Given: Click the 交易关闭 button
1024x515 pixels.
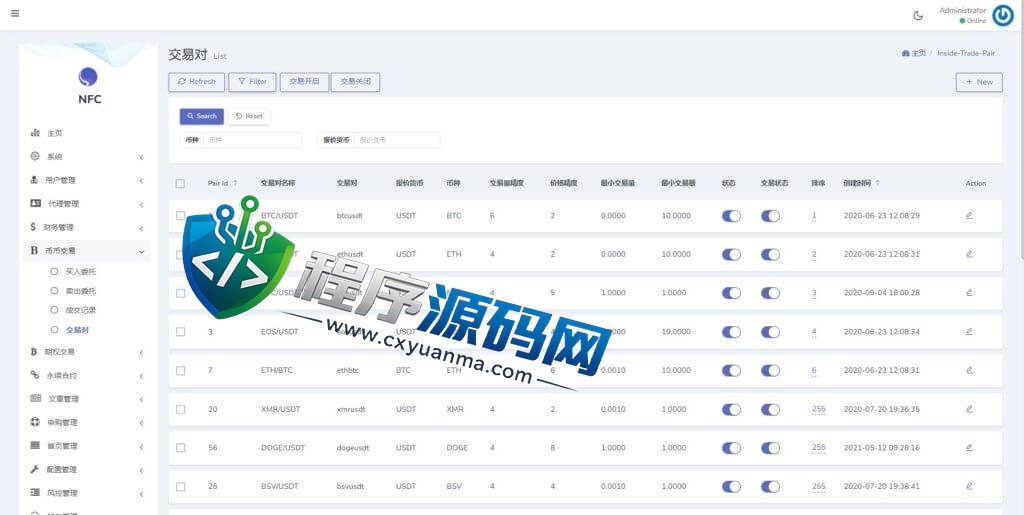Looking at the screenshot, I should (x=355, y=82).
